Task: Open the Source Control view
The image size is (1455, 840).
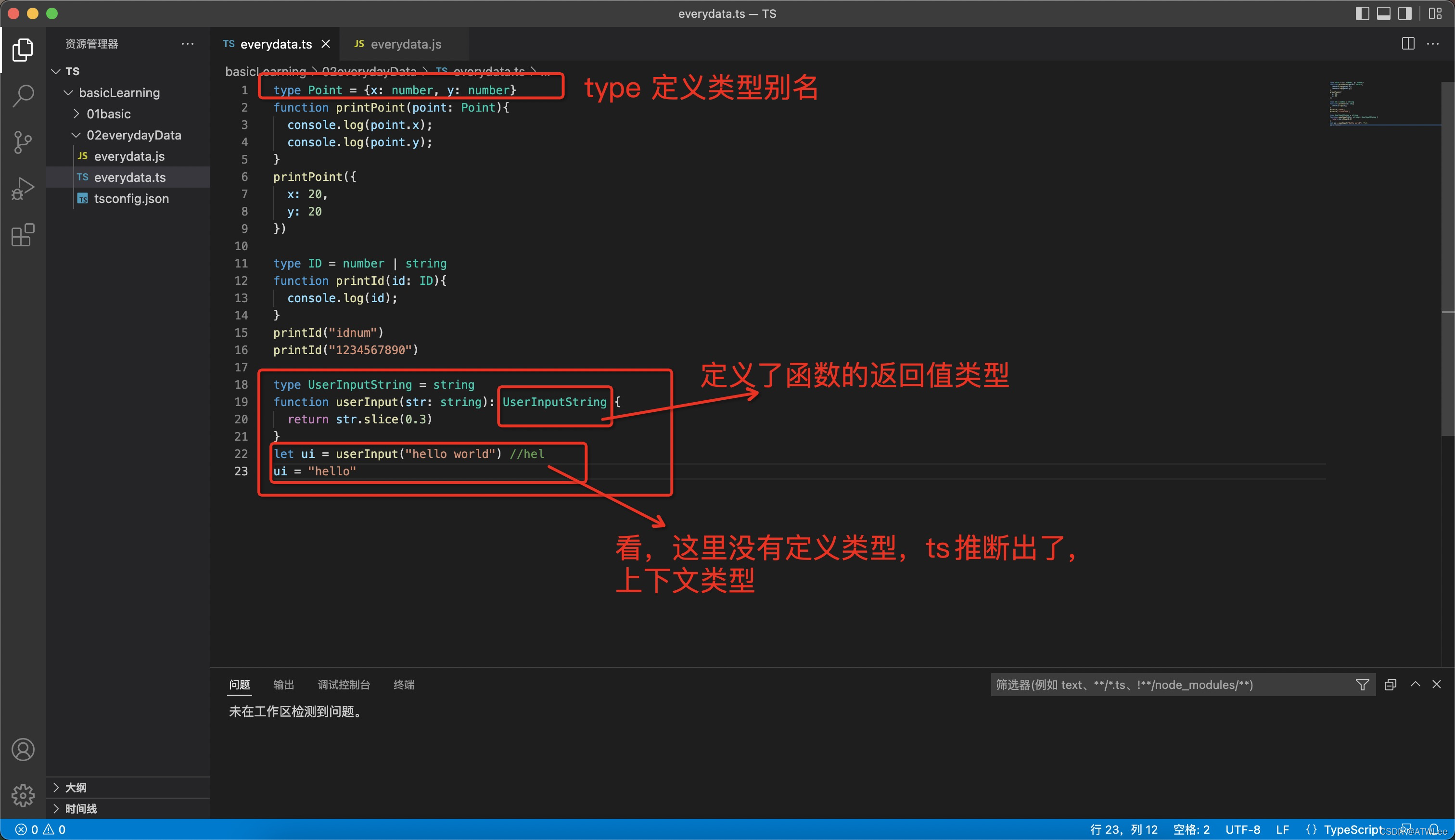Action: 23,142
